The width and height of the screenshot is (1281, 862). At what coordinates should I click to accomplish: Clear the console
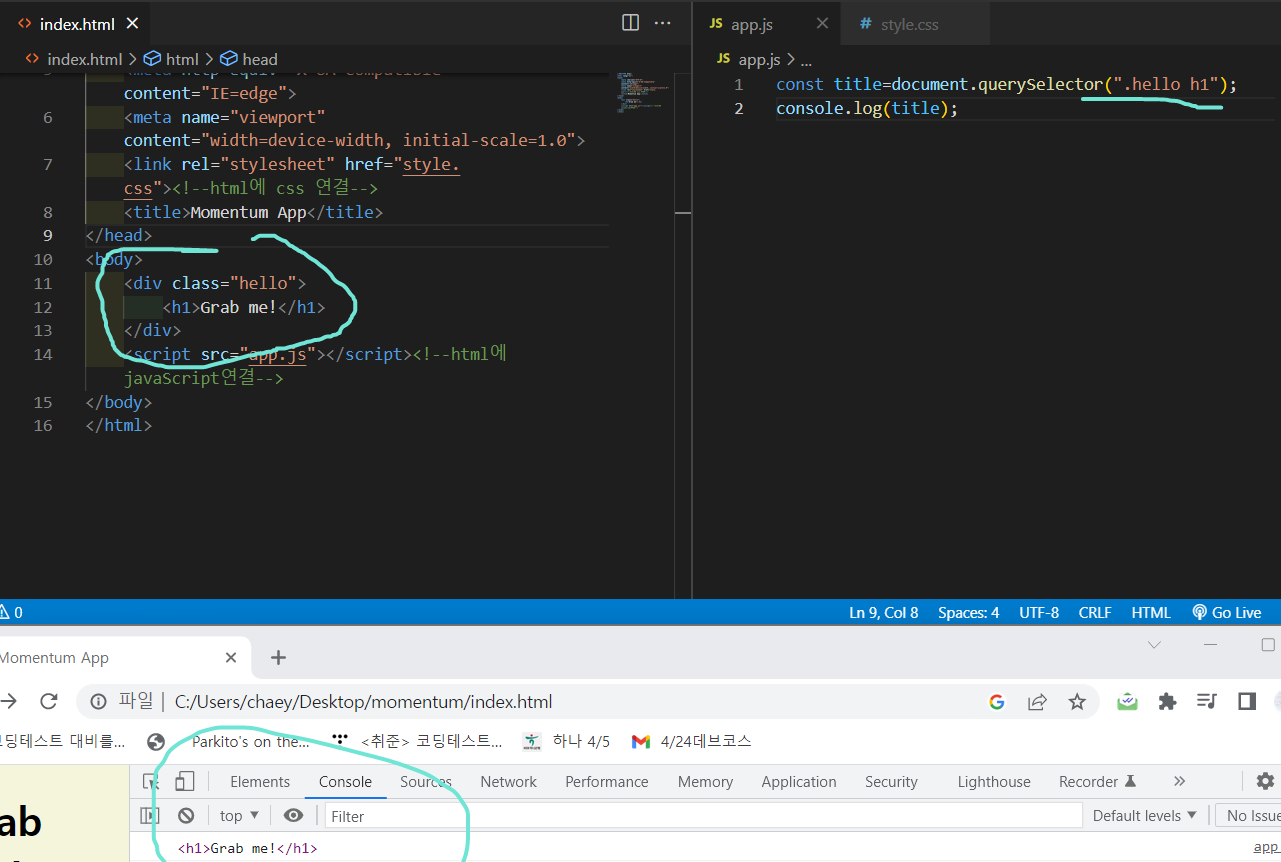coord(186,816)
